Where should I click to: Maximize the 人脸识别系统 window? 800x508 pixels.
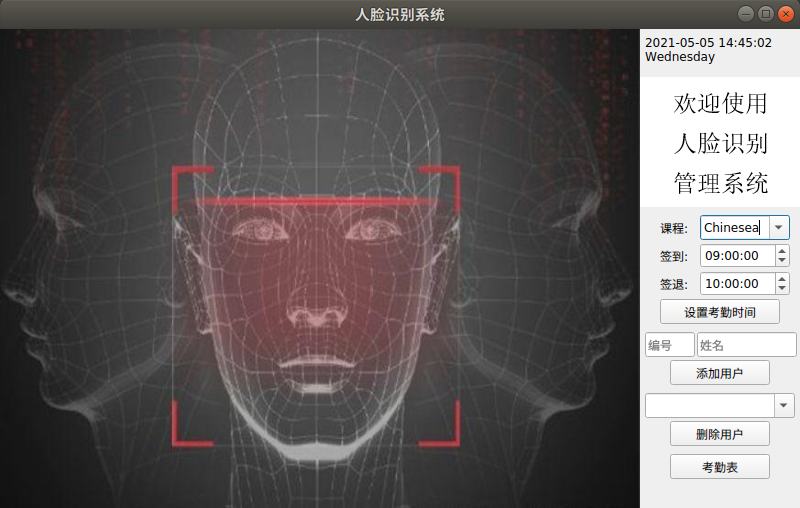coord(766,14)
